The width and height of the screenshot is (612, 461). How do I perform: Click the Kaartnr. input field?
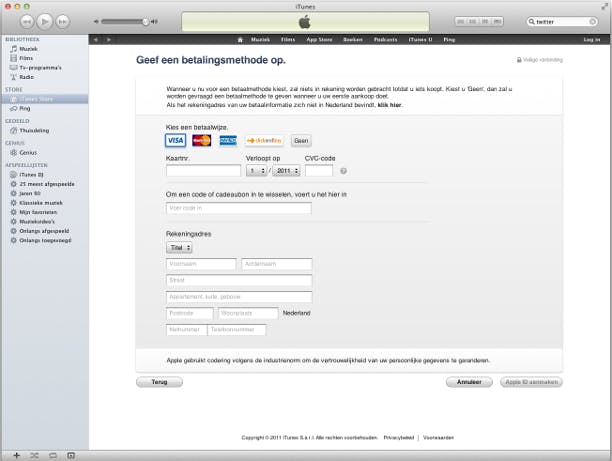coord(203,171)
